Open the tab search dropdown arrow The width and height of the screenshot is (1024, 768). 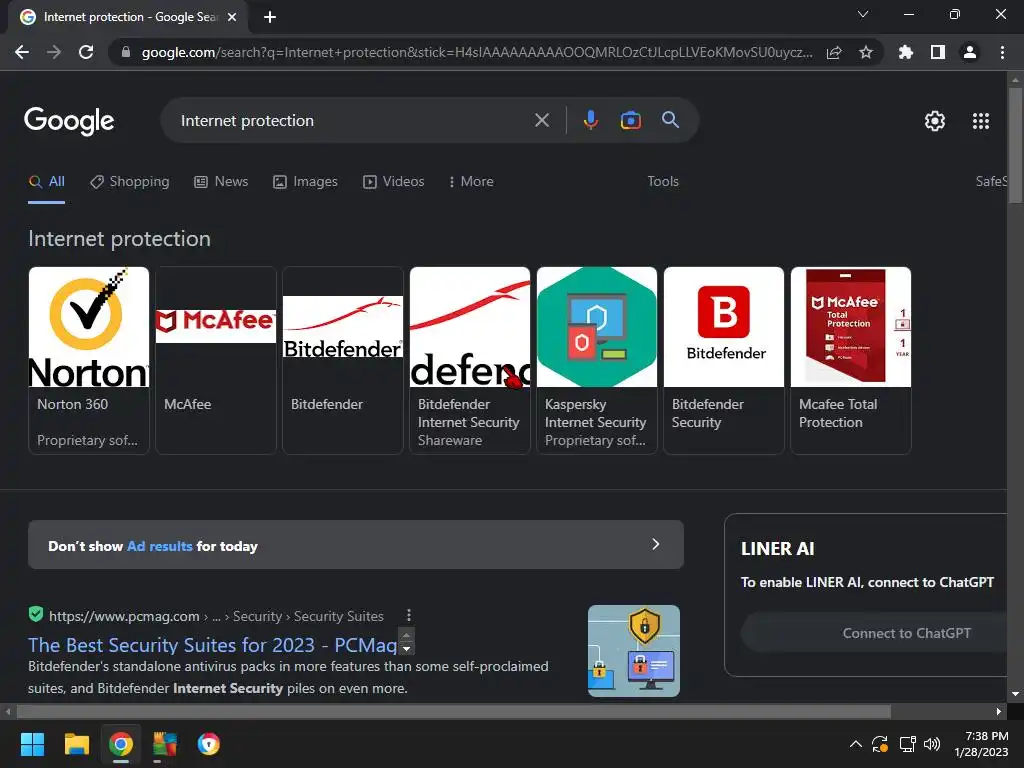click(863, 14)
